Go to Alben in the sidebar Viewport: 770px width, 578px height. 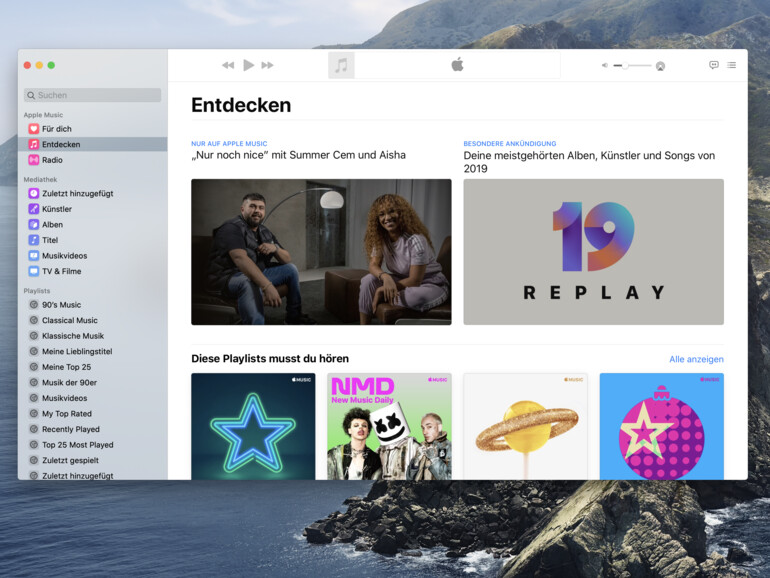coord(93,224)
